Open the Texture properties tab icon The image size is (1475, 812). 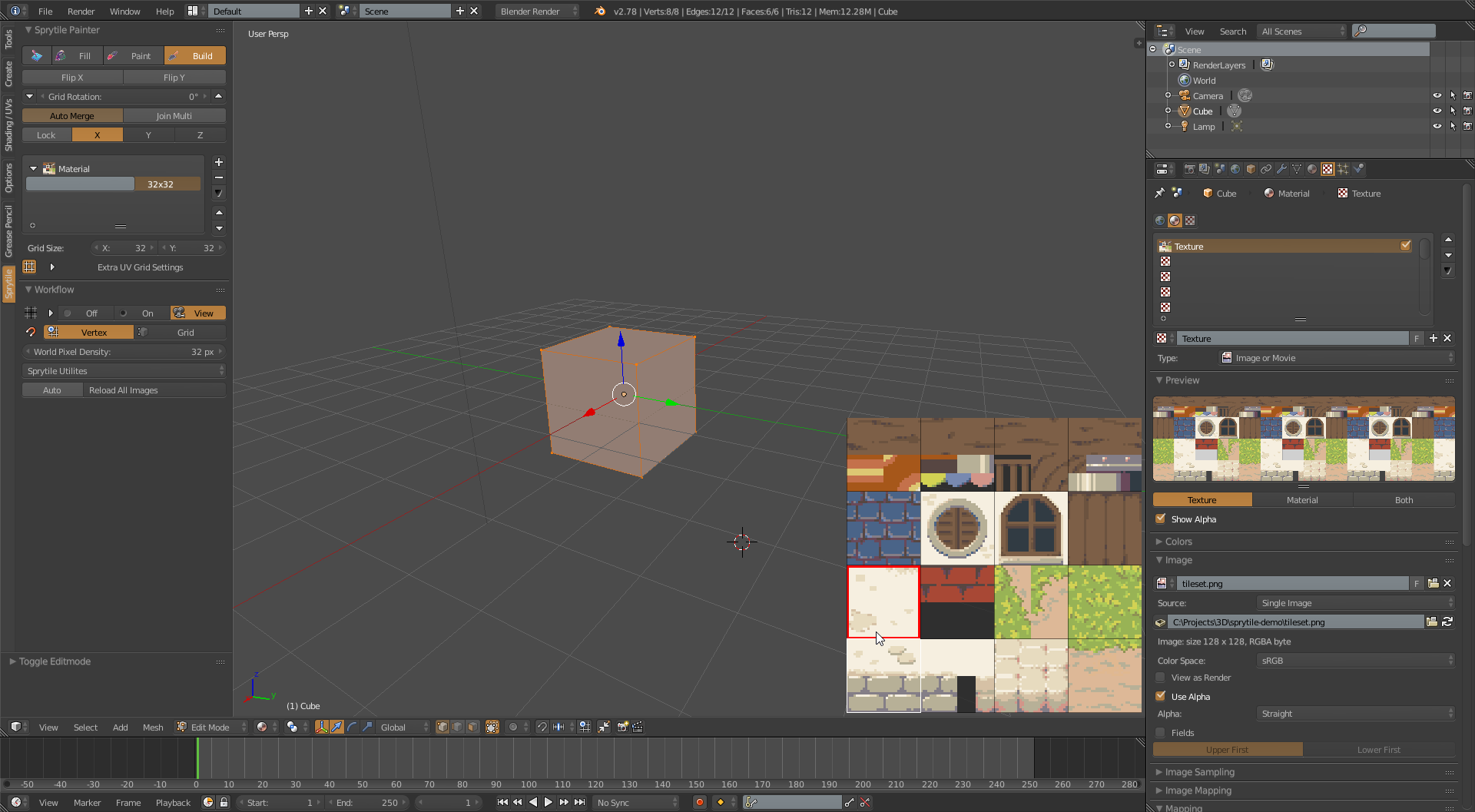[x=1327, y=169]
